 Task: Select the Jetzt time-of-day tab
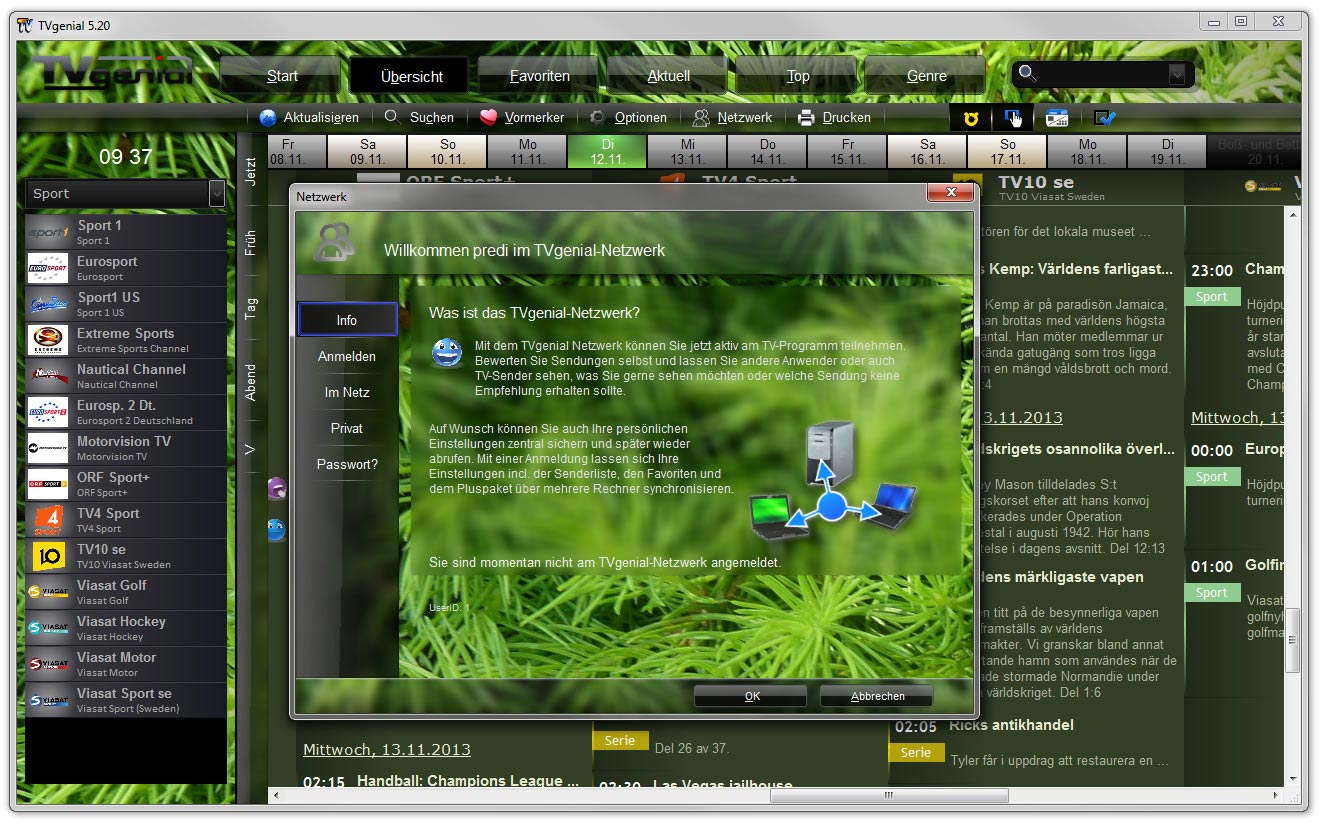251,171
